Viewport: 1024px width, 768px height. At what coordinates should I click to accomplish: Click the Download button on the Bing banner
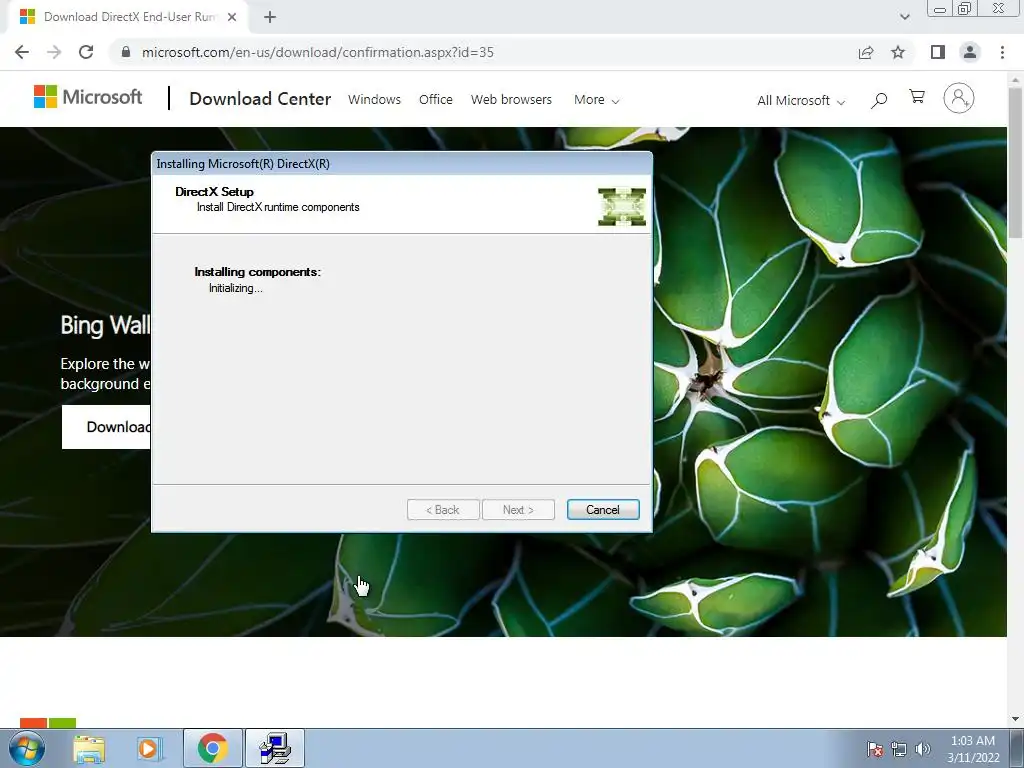tap(106, 427)
